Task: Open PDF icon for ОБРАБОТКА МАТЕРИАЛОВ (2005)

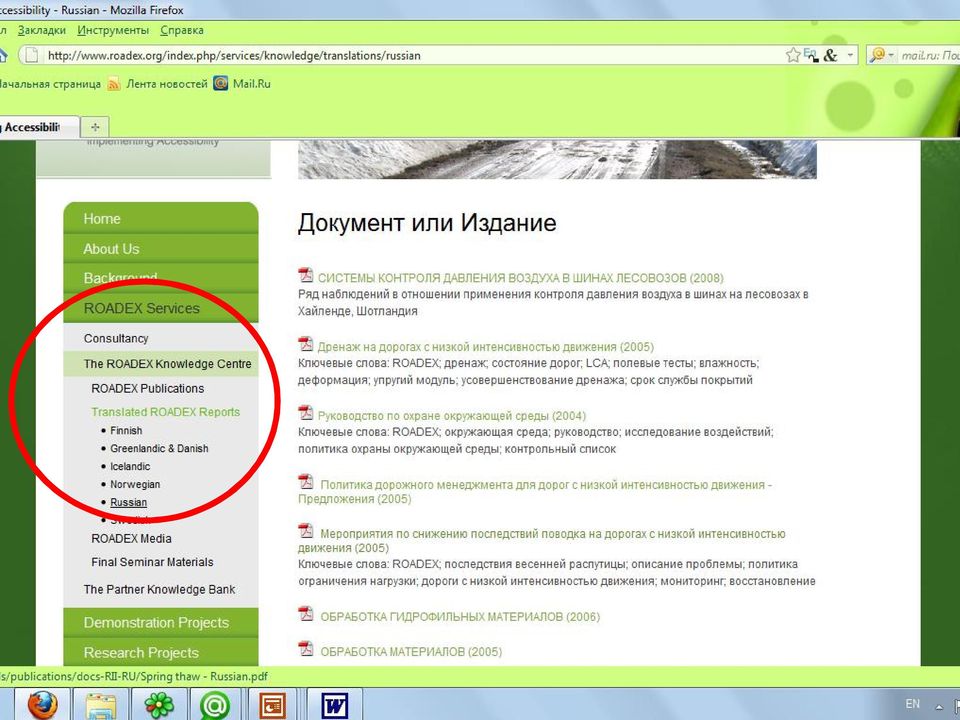Action: [306, 648]
